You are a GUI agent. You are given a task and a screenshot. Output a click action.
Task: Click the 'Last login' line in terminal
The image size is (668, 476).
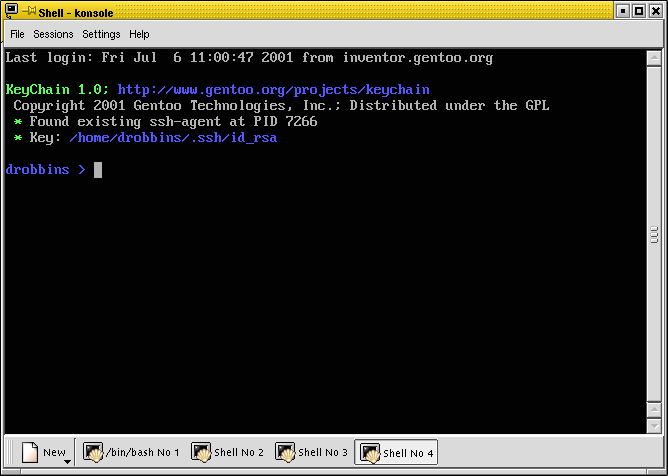point(249,58)
